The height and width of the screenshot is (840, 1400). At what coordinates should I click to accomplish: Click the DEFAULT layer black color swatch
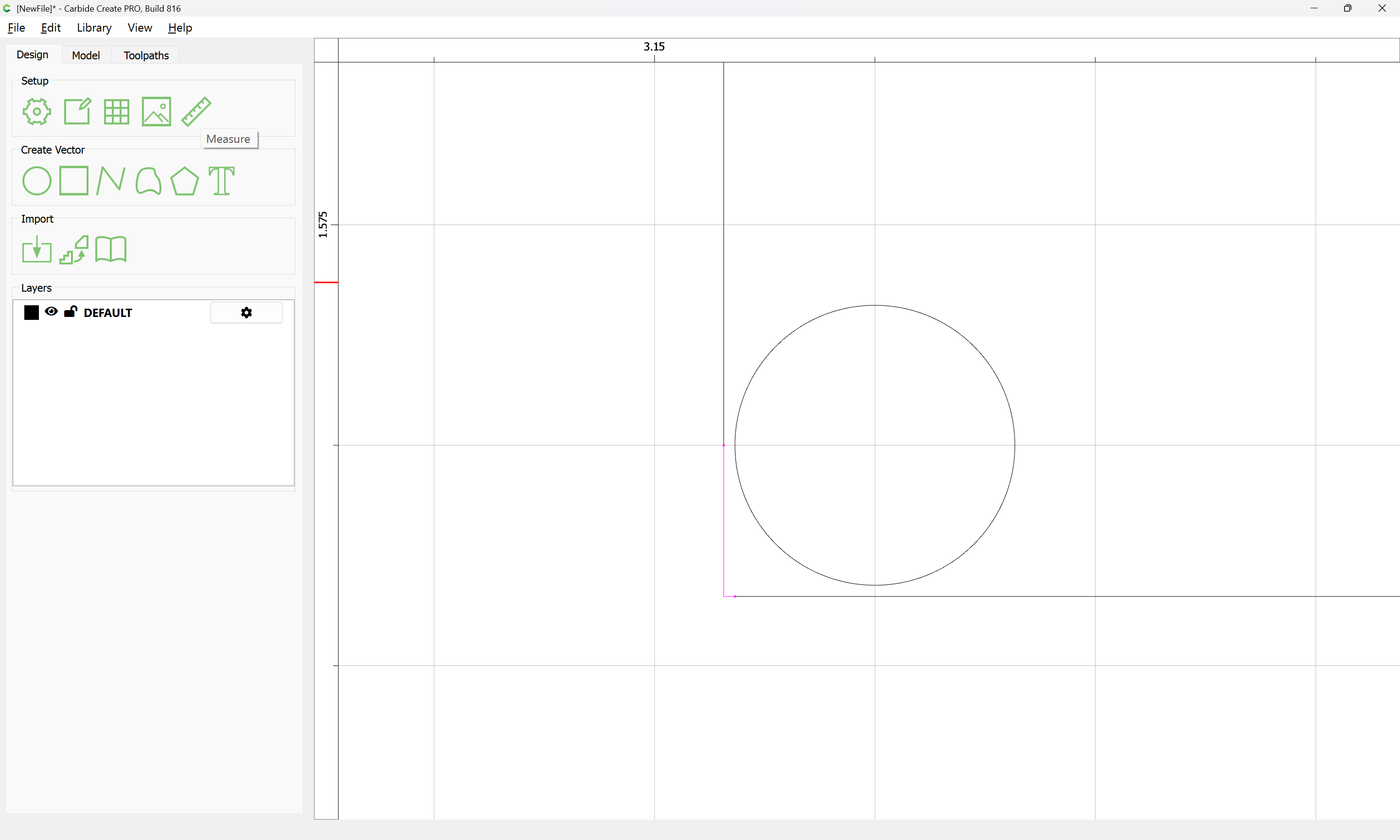(x=32, y=313)
